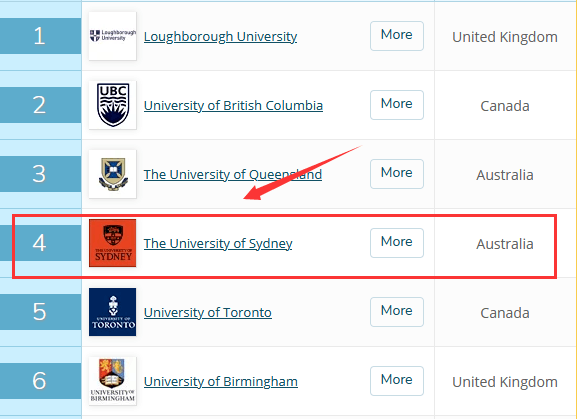Image resolution: width=577 pixels, height=419 pixels.
Task: Click the University of Sydney logo
Action: click(x=113, y=243)
